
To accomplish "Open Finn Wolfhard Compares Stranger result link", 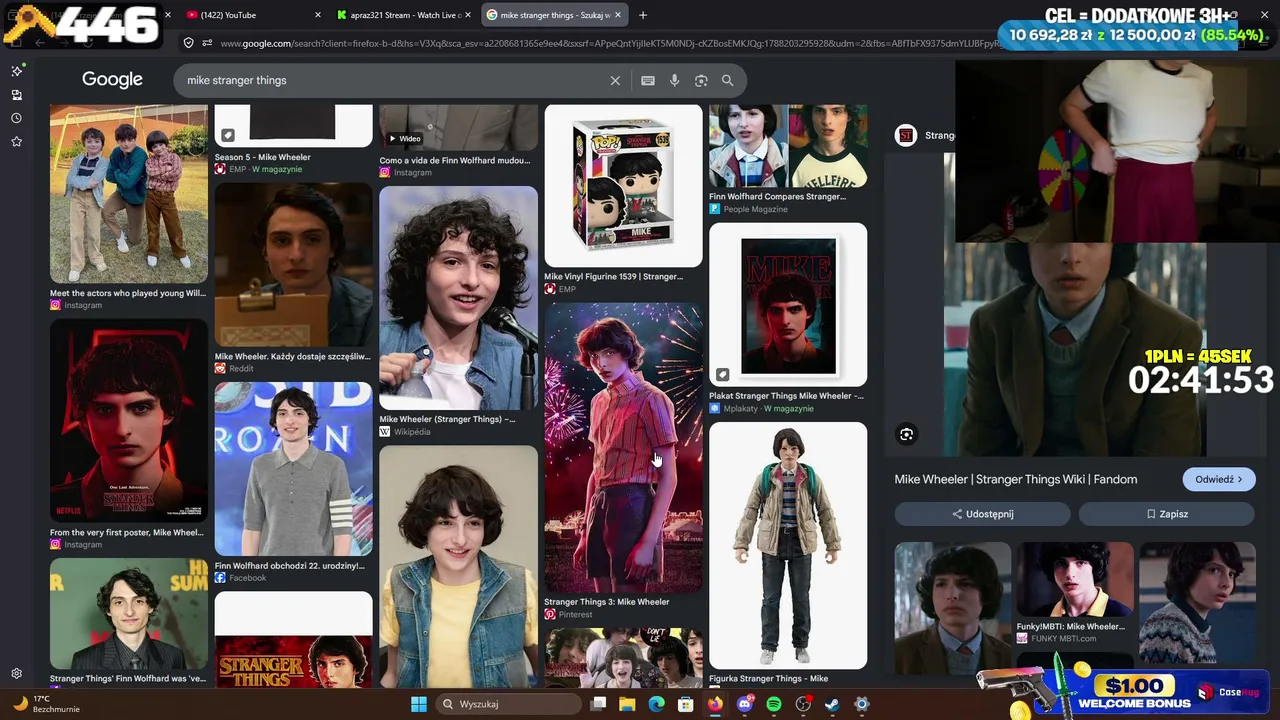I will point(777,197).
